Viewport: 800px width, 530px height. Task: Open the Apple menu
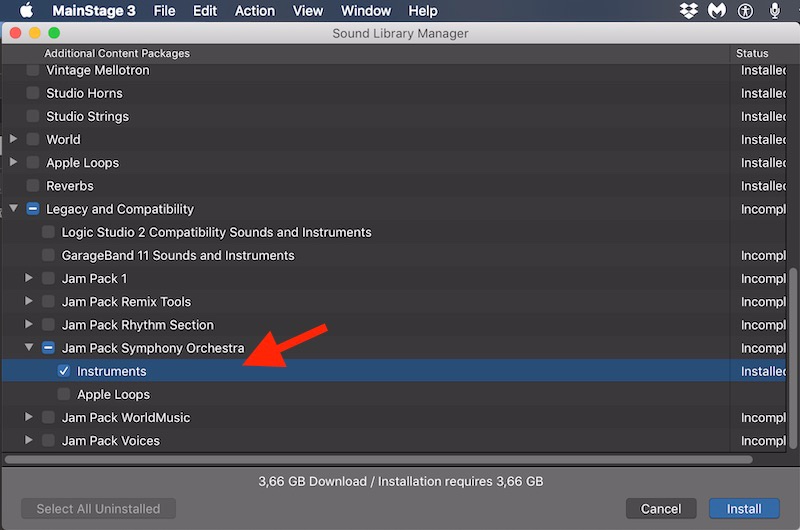point(26,10)
